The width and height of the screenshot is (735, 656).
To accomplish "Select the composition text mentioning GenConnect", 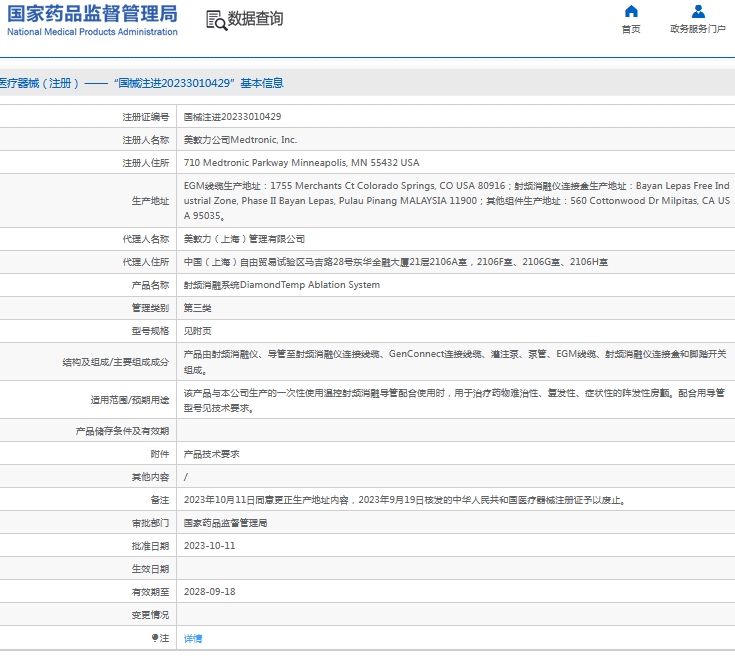I will point(455,362).
